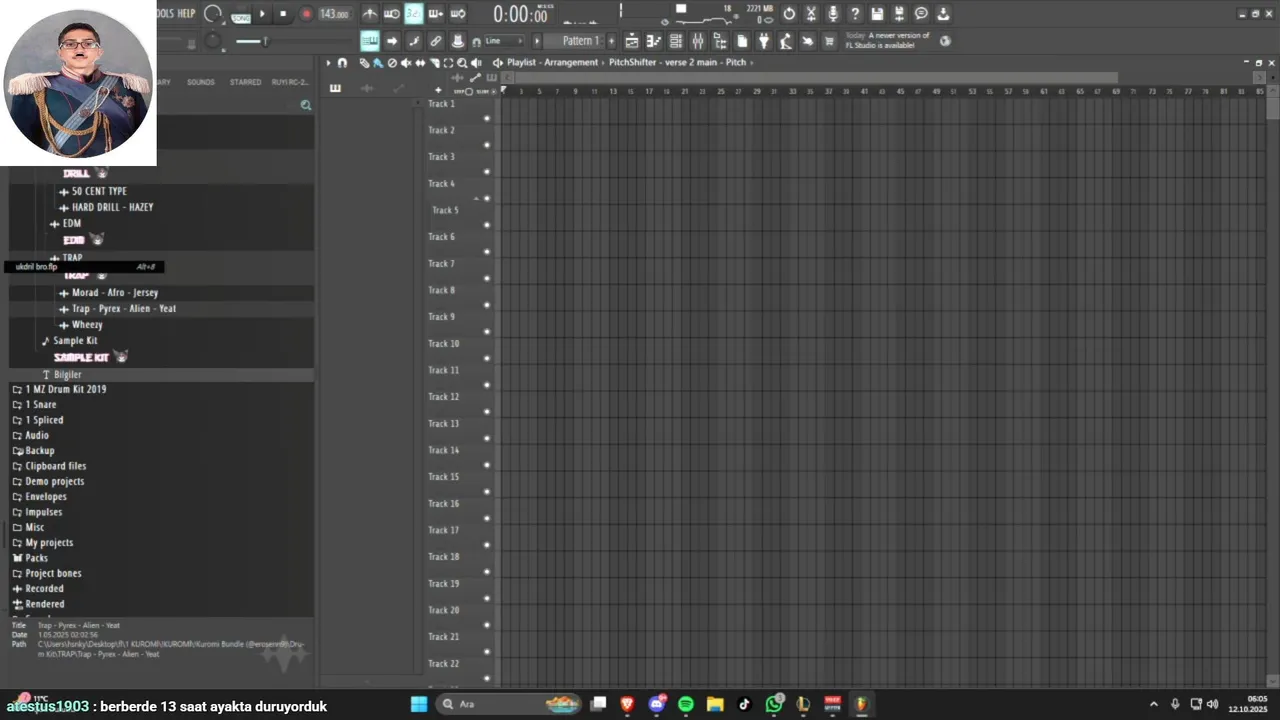Expand the EDM folder
The width and height of the screenshot is (1280, 720).
pyautogui.click(x=71, y=223)
